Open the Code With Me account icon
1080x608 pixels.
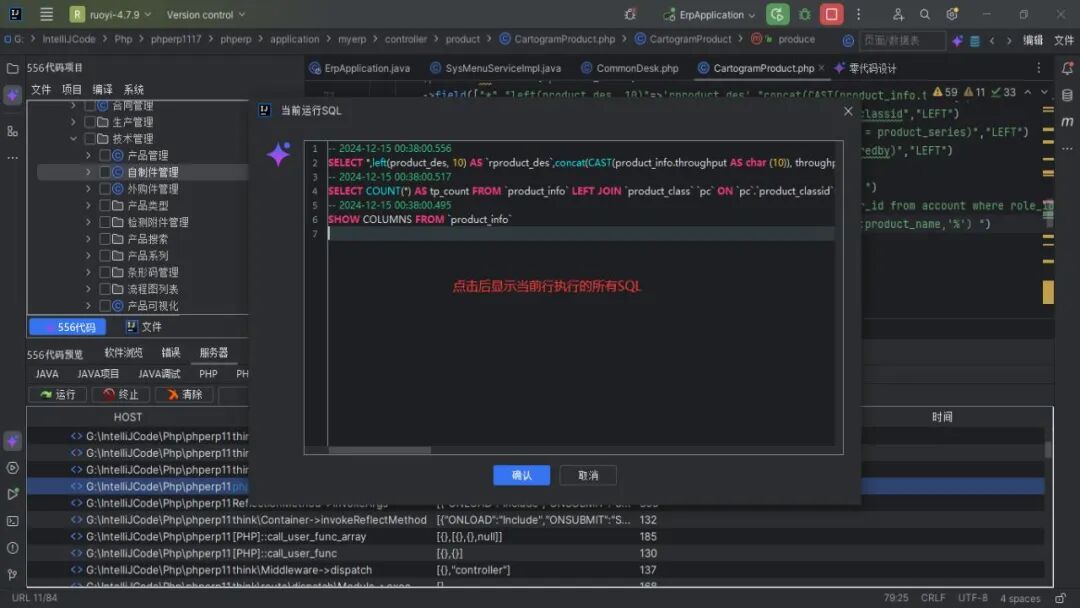[898, 14]
